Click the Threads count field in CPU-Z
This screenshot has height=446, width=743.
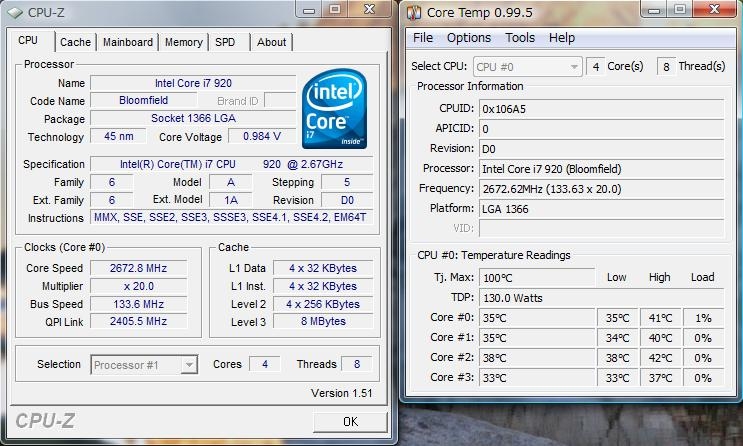(357, 364)
